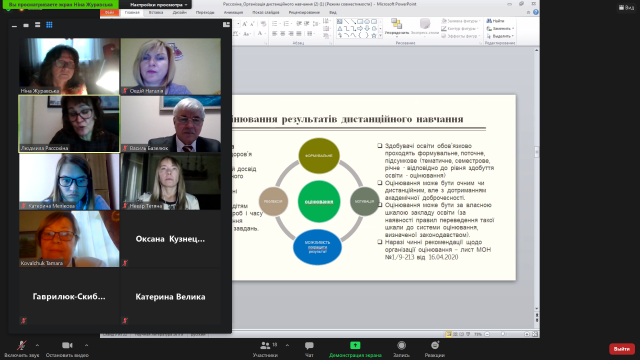Viewport: 640px width, 360px height.
Task: Minimize the video panel with dash icon
Action: click(x=15, y=25)
